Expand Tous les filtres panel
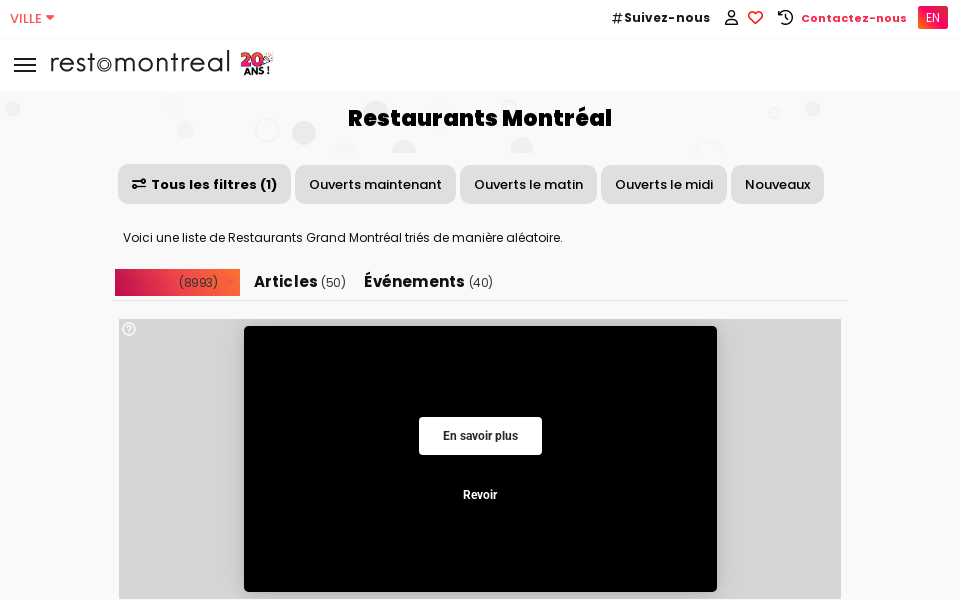The width and height of the screenshot is (960, 600). pyautogui.click(x=204, y=184)
